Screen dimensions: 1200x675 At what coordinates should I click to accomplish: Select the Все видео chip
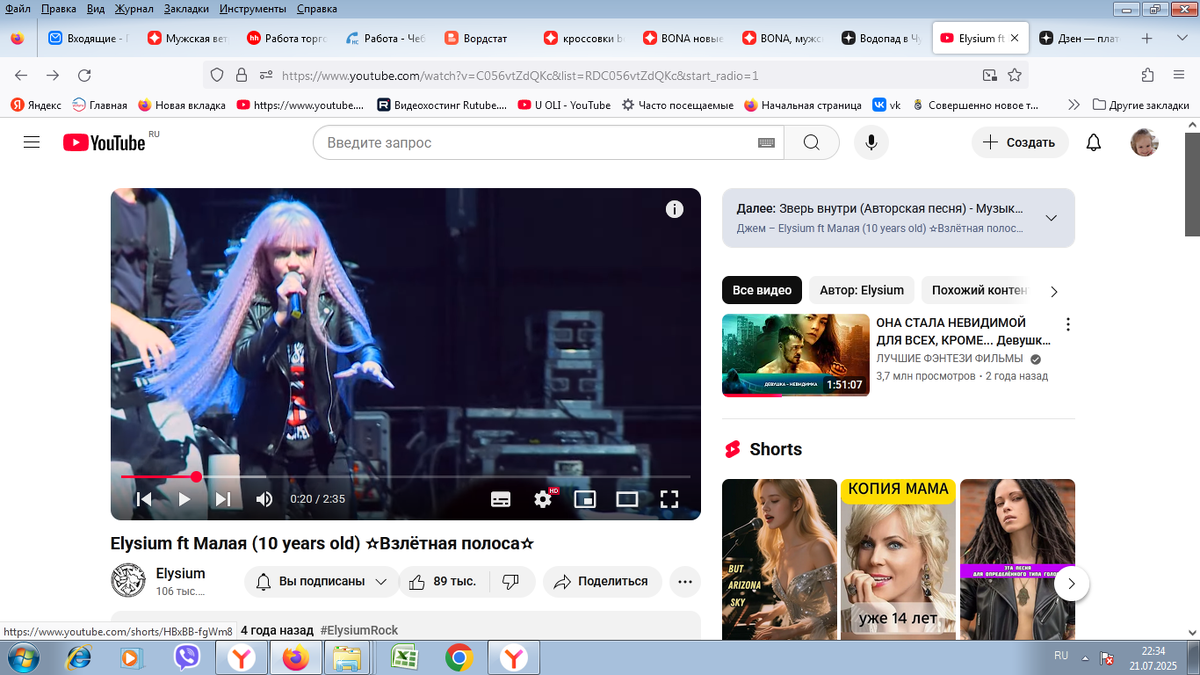(x=762, y=290)
